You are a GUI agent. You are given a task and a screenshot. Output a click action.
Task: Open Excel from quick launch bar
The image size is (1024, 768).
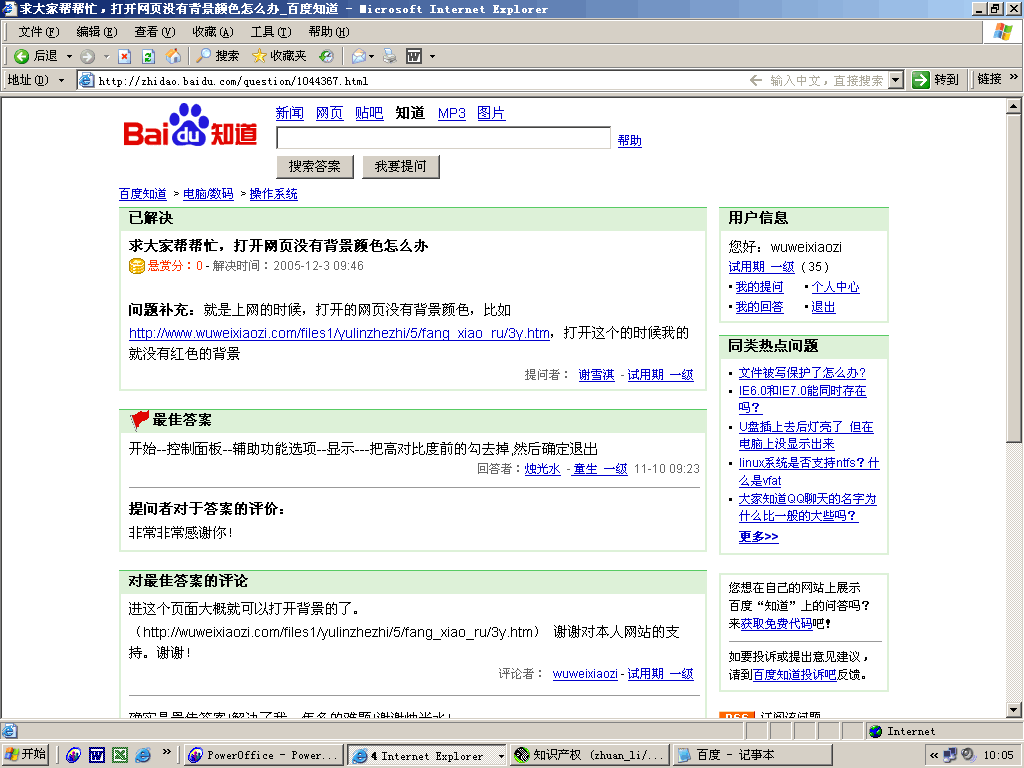(x=120, y=756)
